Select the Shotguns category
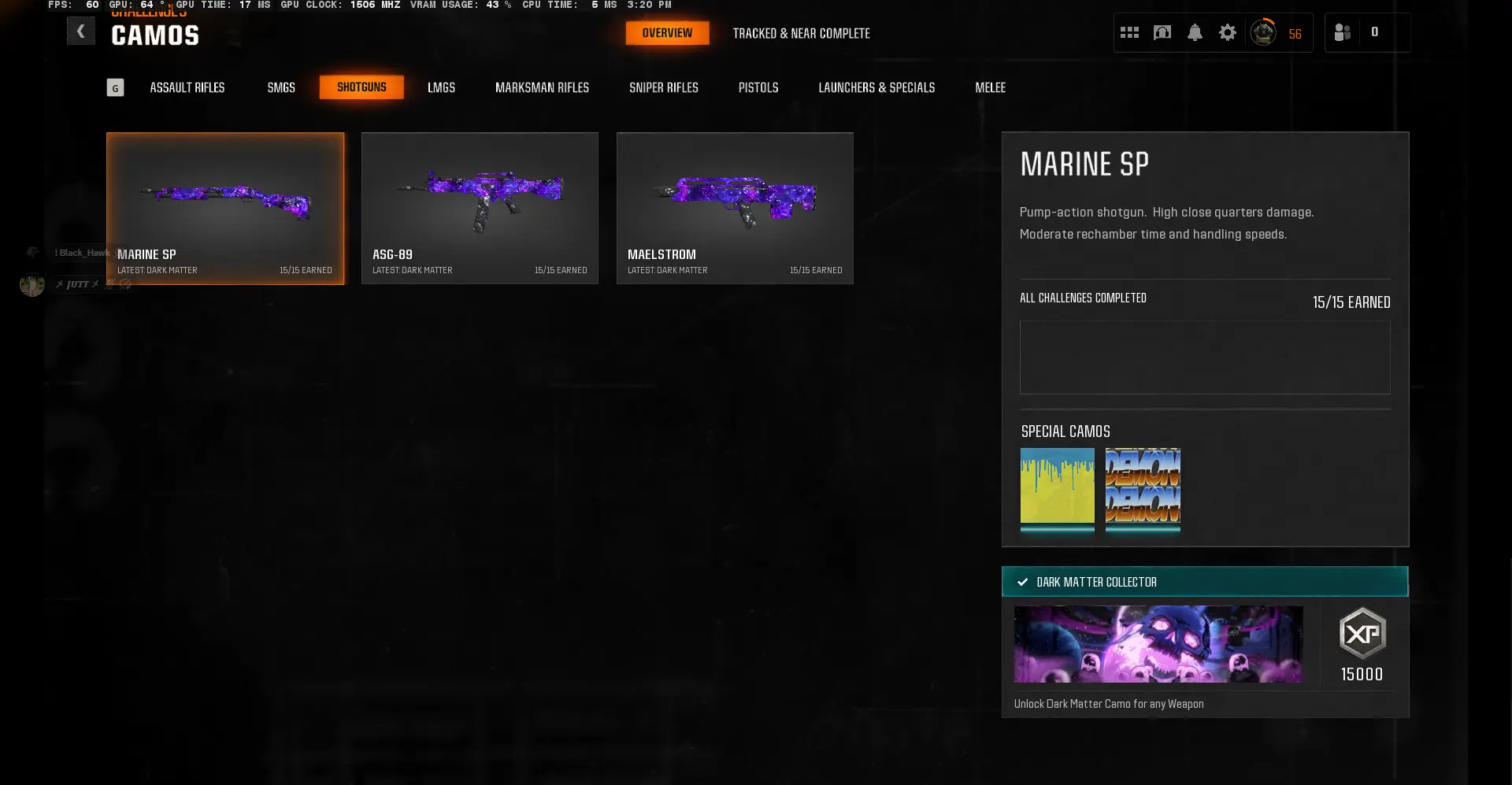Viewport: 1512px width, 785px height. [x=361, y=87]
